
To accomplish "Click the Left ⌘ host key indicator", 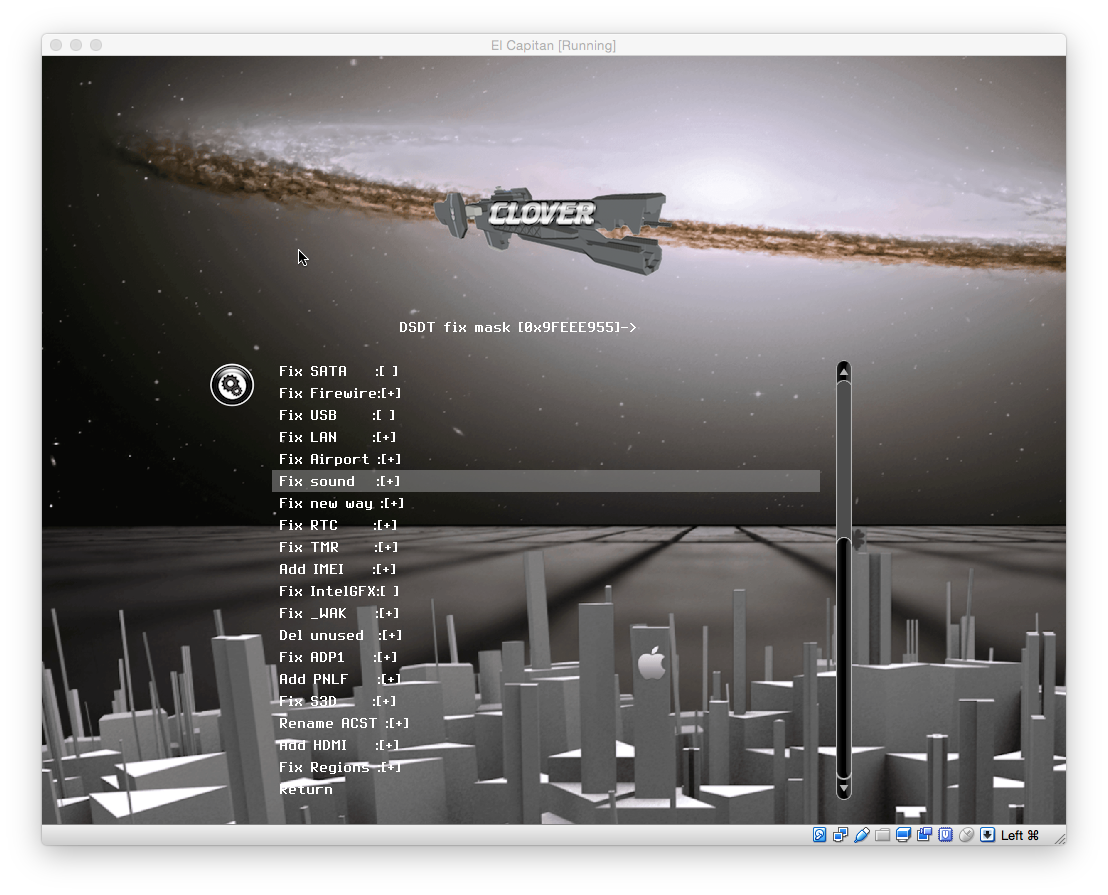I will point(1020,835).
